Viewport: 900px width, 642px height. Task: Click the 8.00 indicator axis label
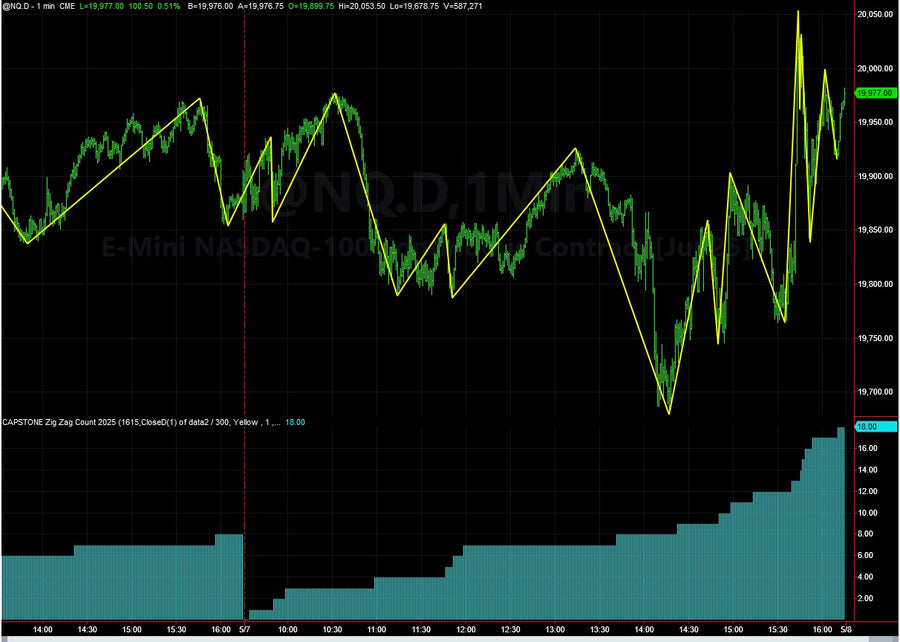click(x=865, y=534)
